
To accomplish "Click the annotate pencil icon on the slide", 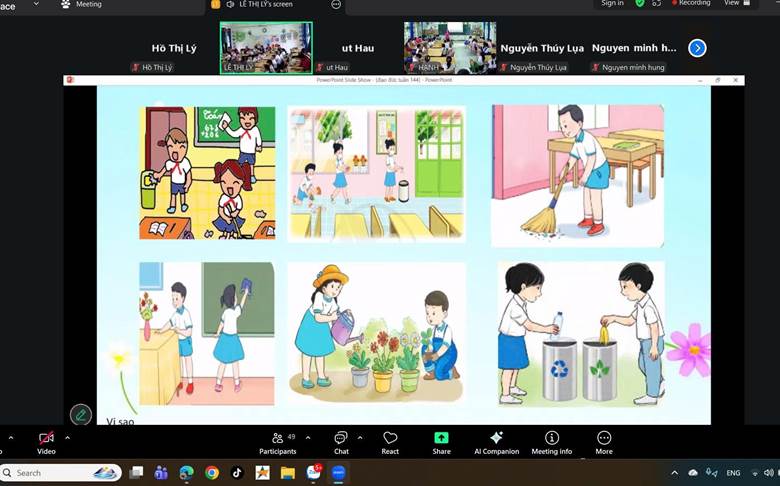I will click(x=81, y=414).
